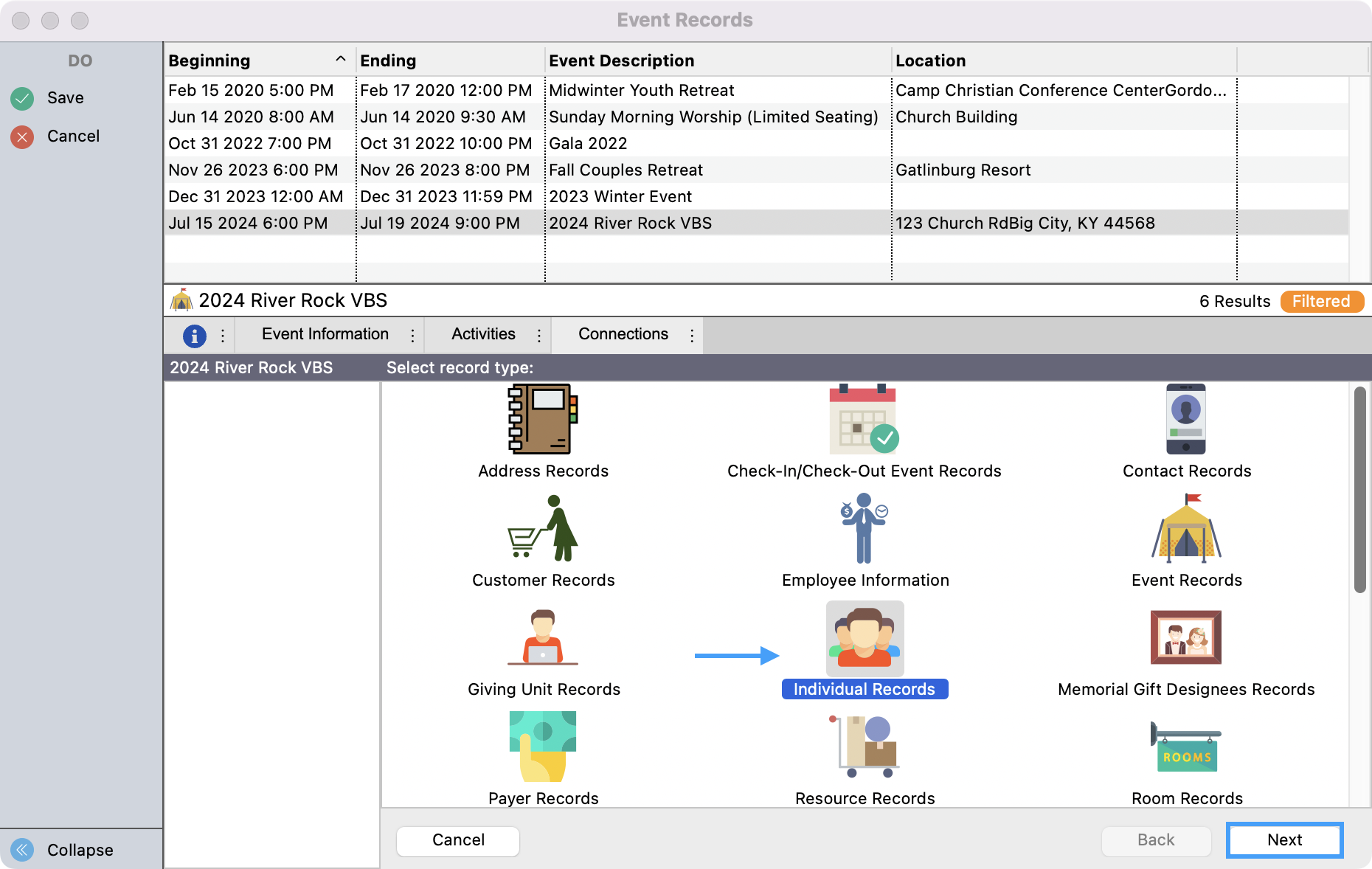Click the blue info icon tab

pos(194,336)
